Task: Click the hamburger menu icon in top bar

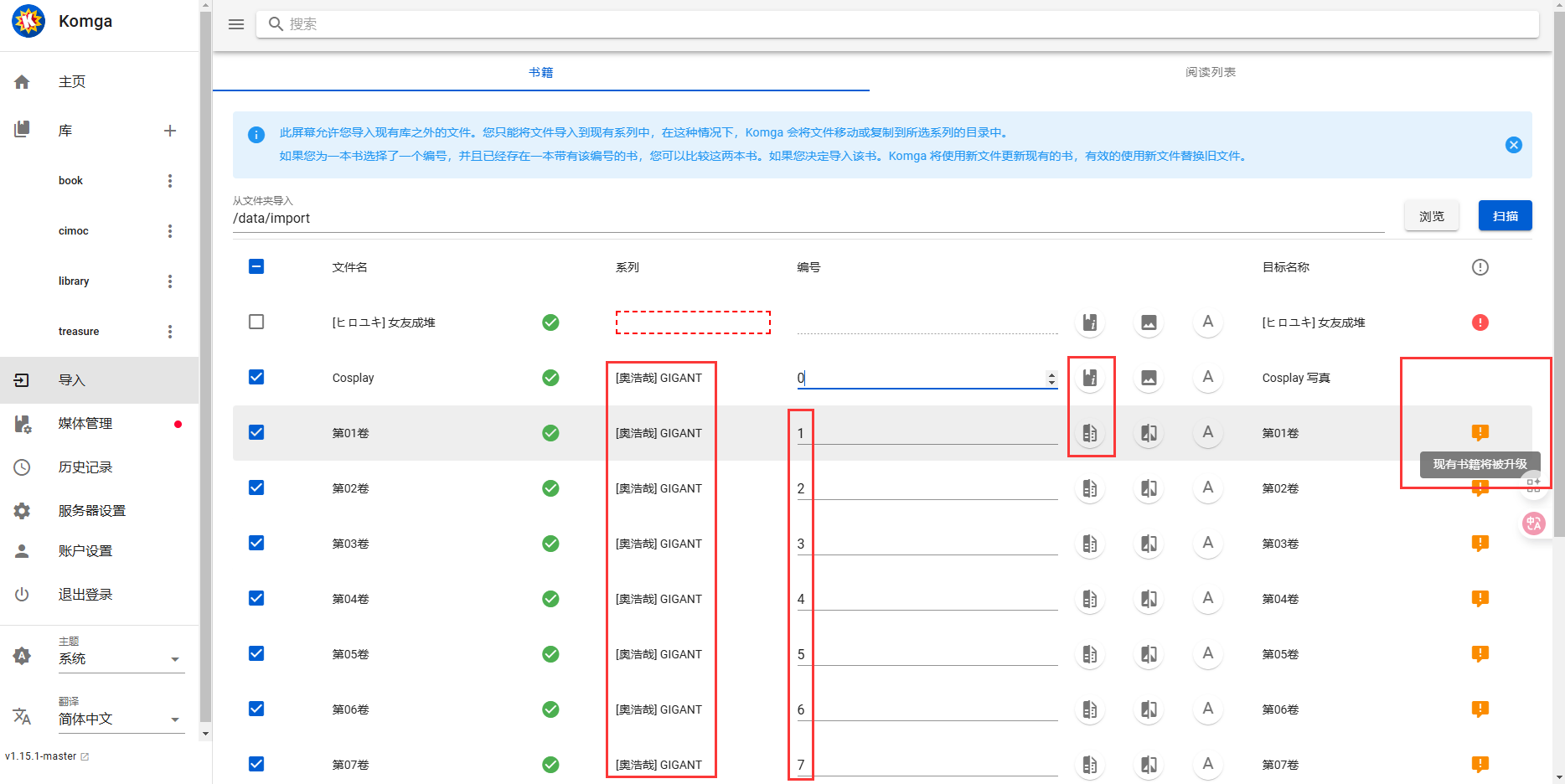Action: pyautogui.click(x=236, y=24)
